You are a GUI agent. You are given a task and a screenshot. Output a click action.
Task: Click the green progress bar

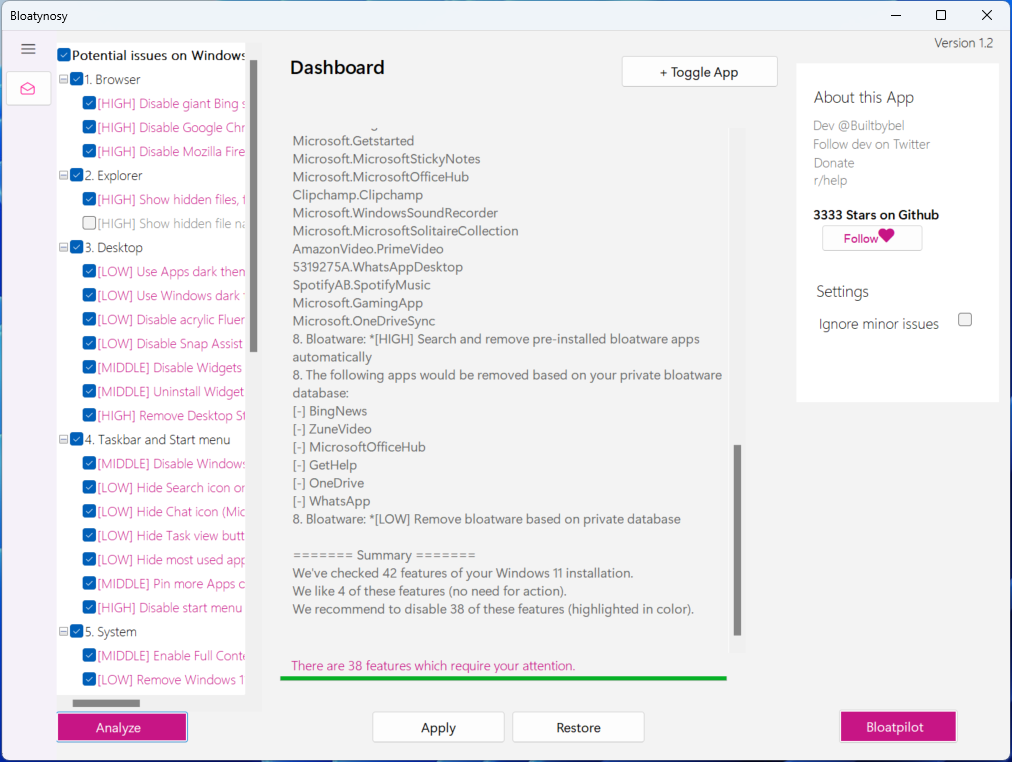pos(503,678)
